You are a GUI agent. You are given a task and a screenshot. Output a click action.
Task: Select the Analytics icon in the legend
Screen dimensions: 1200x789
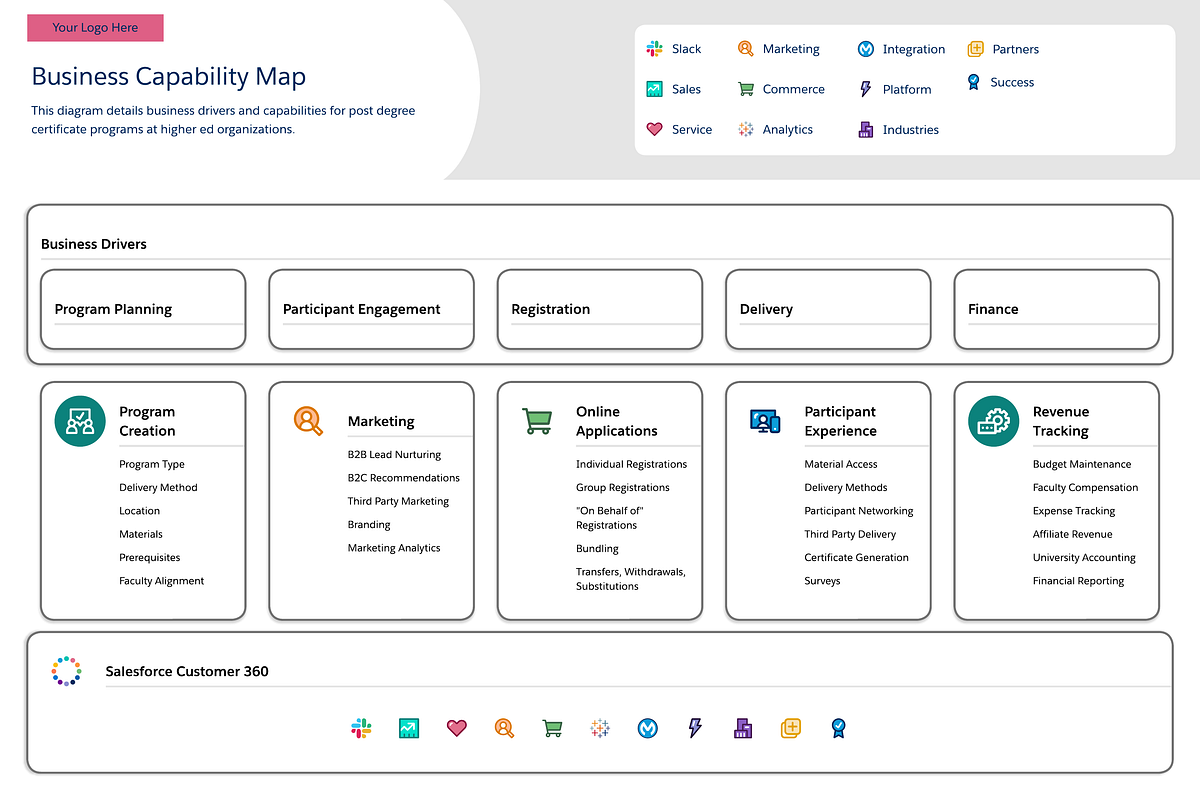click(744, 129)
